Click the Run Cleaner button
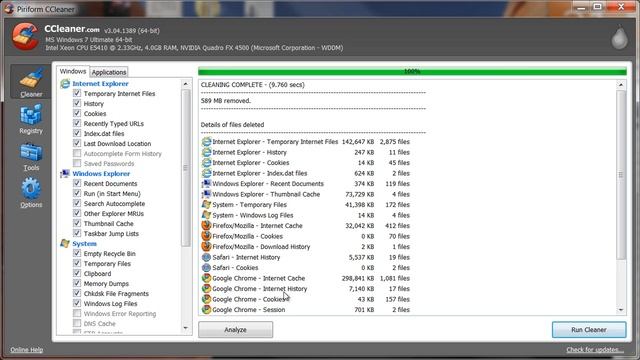 click(x=589, y=329)
